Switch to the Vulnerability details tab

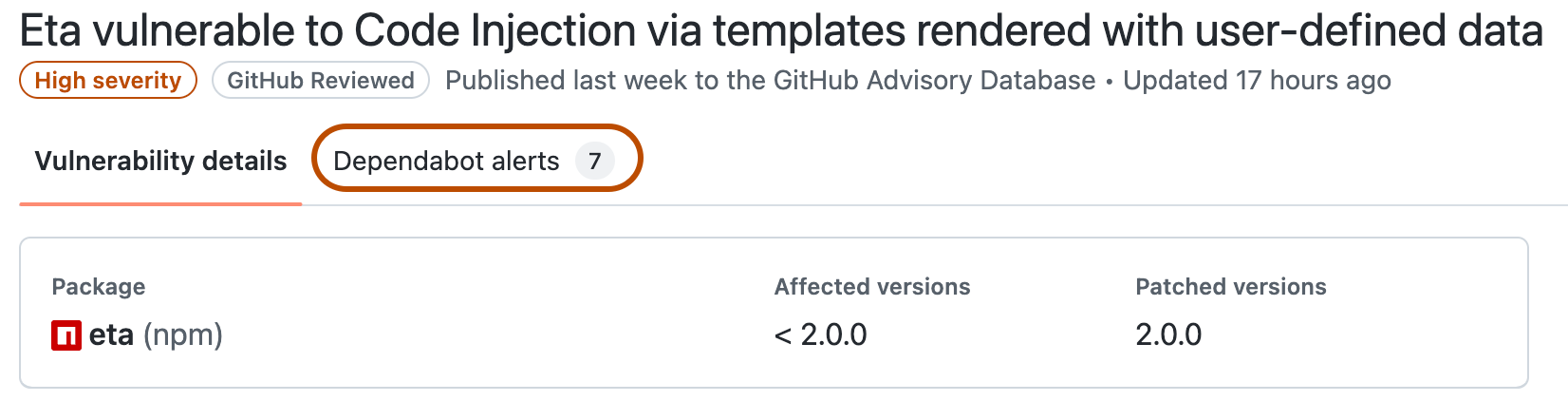tap(160, 161)
